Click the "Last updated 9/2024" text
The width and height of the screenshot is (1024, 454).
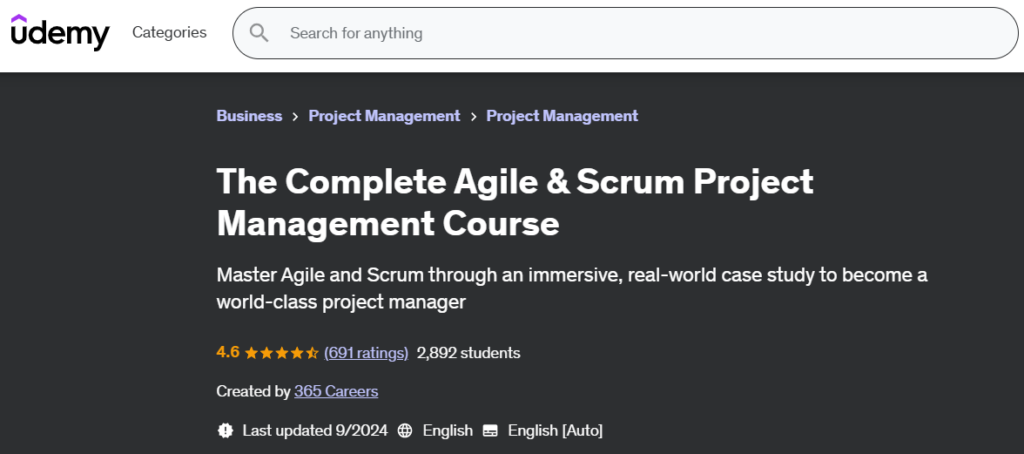(315, 430)
